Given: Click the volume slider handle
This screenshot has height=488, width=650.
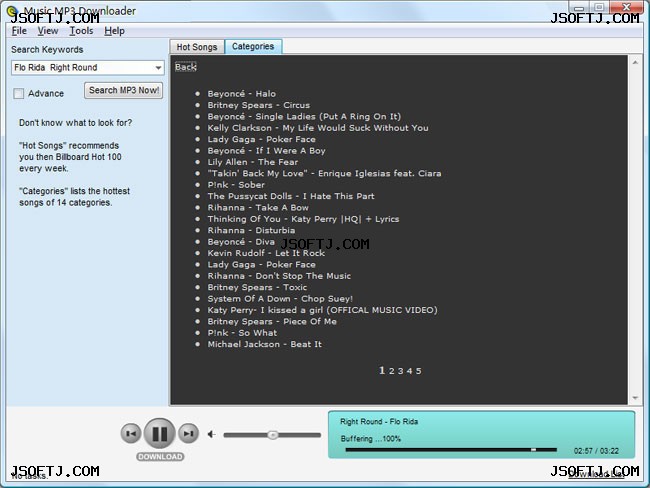Looking at the screenshot, I should click(272, 435).
